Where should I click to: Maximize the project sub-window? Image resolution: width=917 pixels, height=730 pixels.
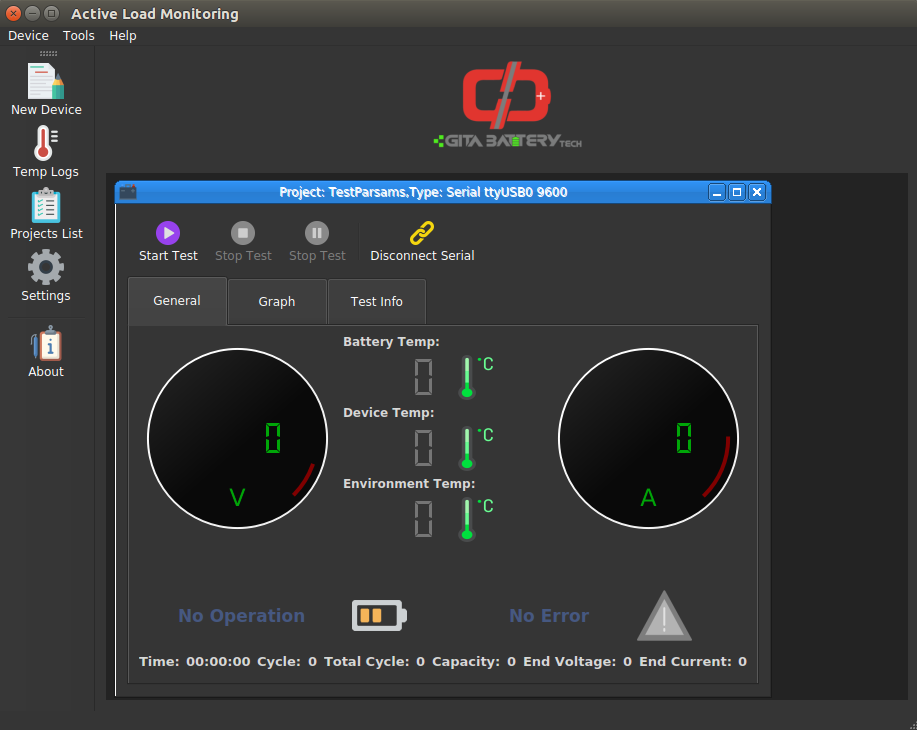click(737, 192)
